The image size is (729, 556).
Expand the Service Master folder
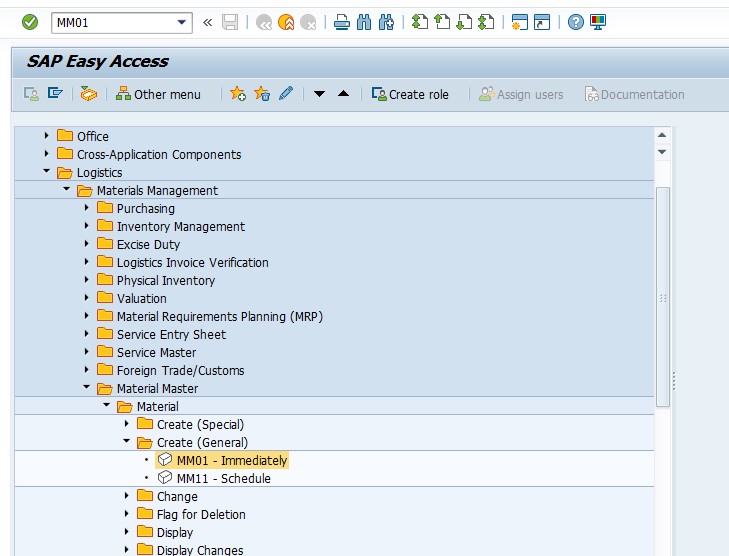[x=86, y=351]
